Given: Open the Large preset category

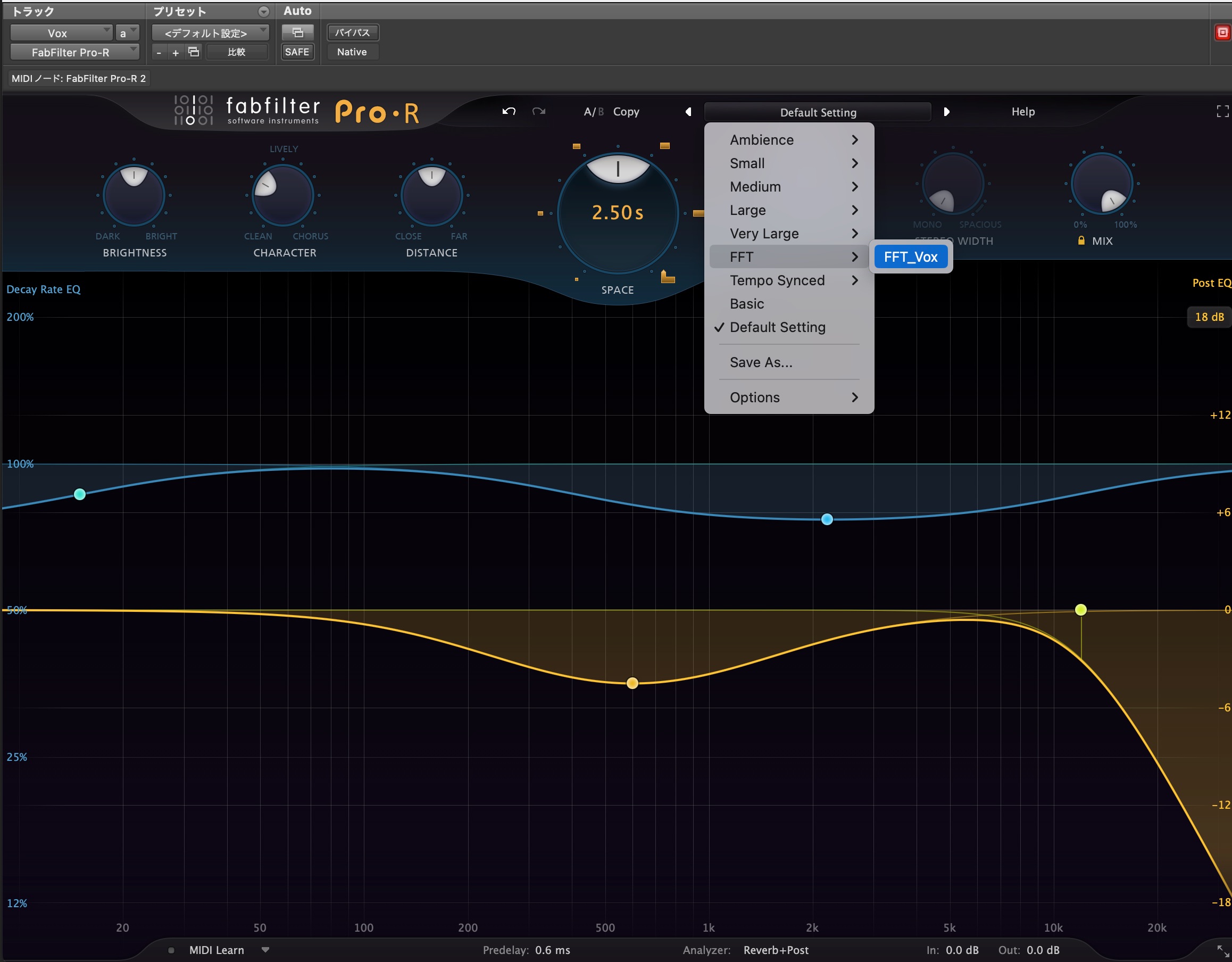Looking at the screenshot, I should coord(789,210).
